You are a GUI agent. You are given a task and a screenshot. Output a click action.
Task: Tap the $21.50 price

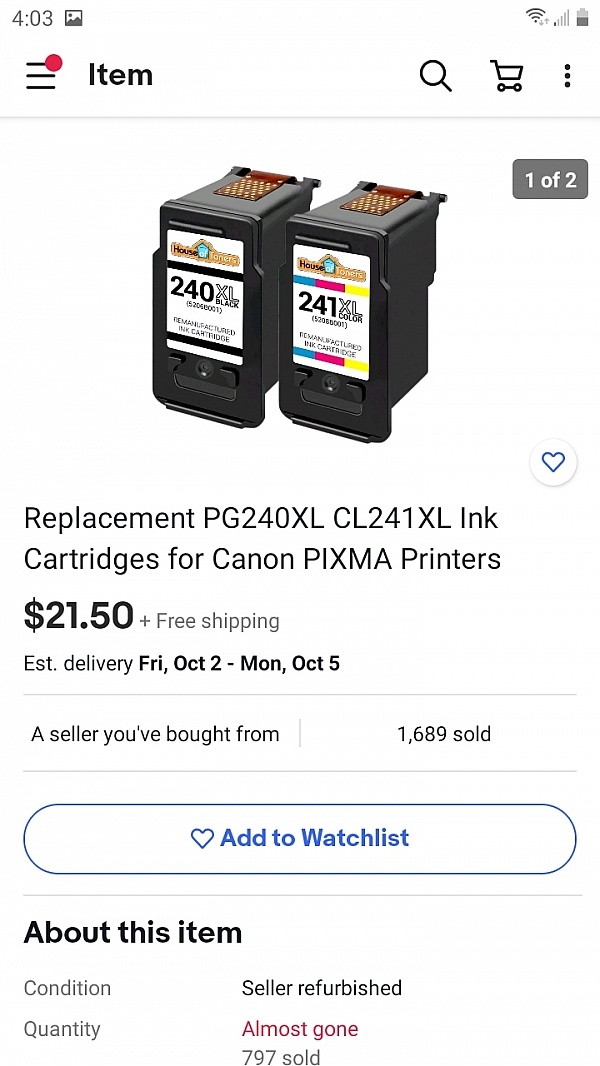(x=79, y=615)
